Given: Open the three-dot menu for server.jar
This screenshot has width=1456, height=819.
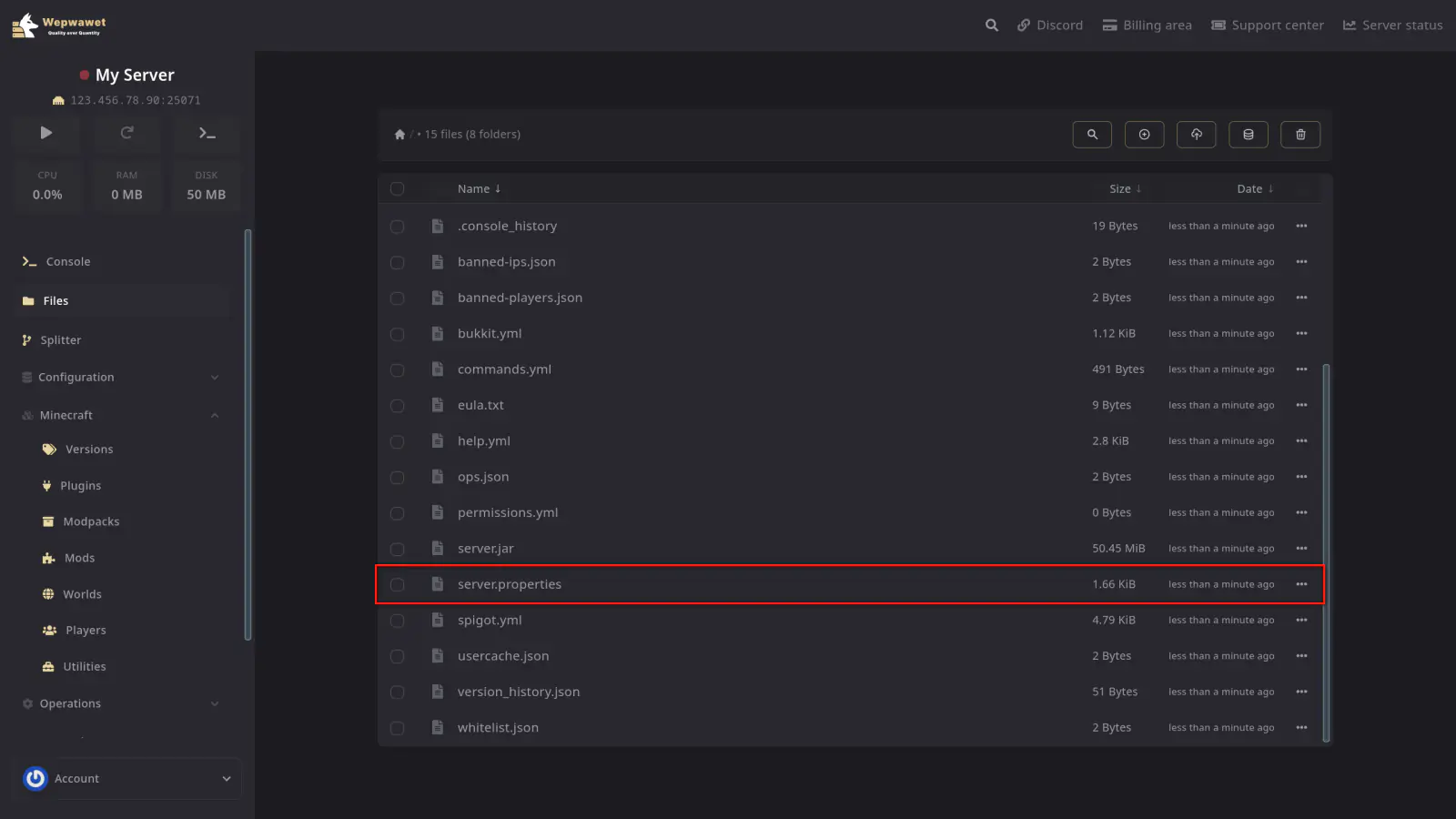Looking at the screenshot, I should click(x=1301, y=549).
